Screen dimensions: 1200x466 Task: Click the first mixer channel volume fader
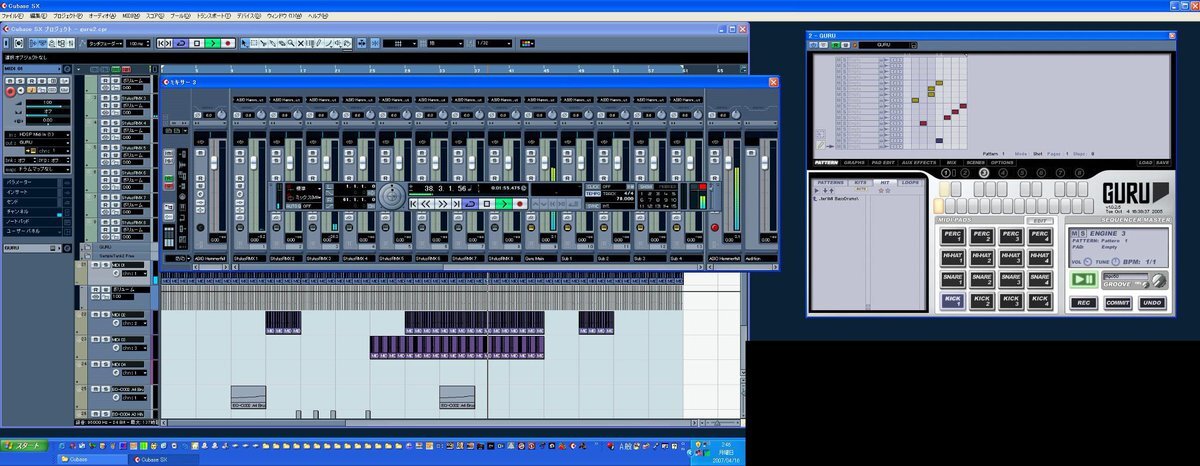tap(215, 163)
